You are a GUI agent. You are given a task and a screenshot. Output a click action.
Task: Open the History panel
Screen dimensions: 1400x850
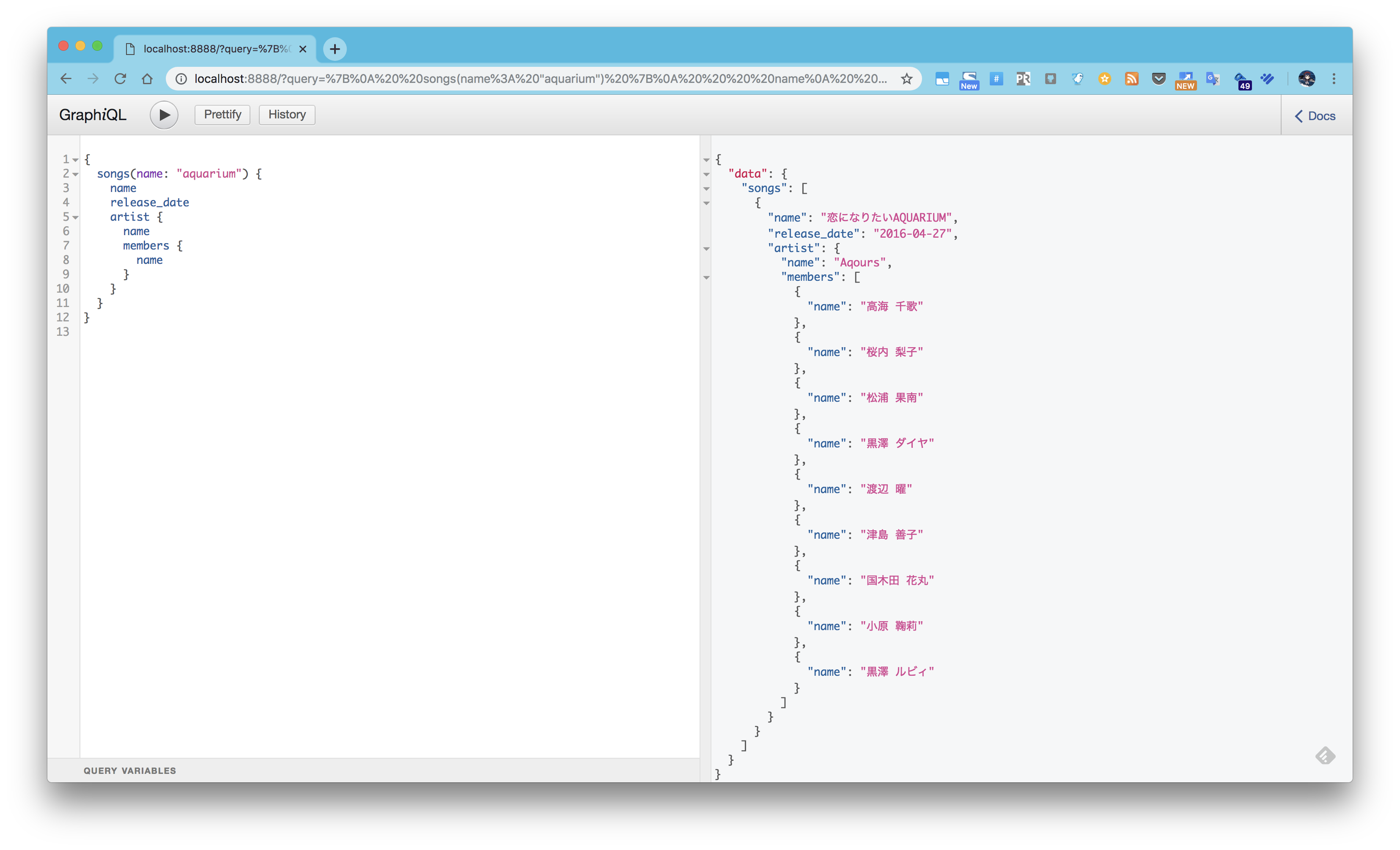coord(286,114)
